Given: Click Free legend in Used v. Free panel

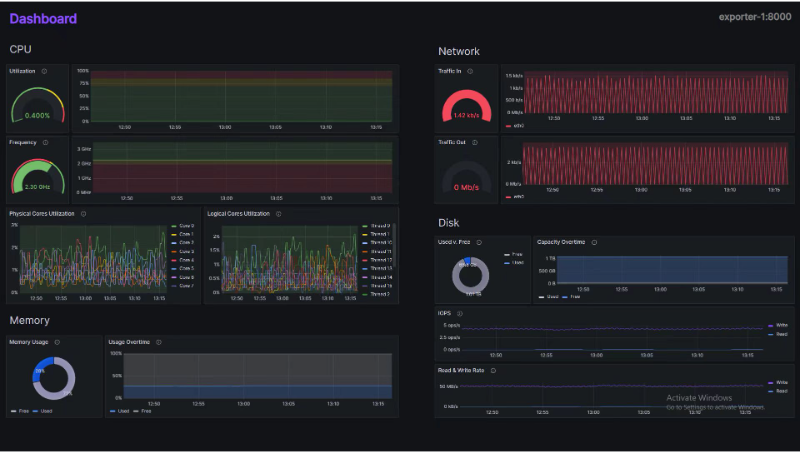Looking at the screenshot, I should click(513, 255).
